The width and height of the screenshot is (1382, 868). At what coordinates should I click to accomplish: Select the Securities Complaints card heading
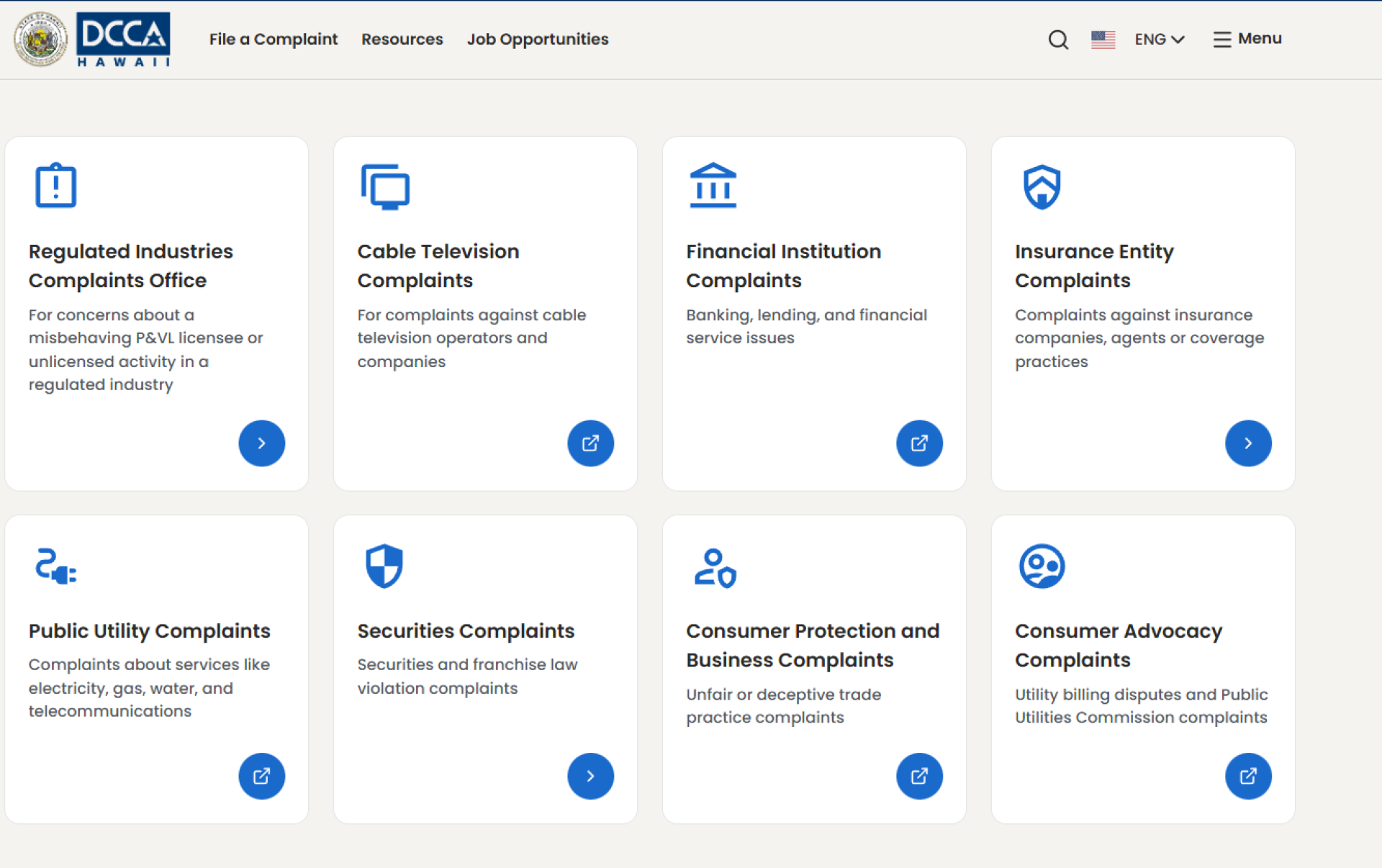pyautogui.click(x=466, y=630)
